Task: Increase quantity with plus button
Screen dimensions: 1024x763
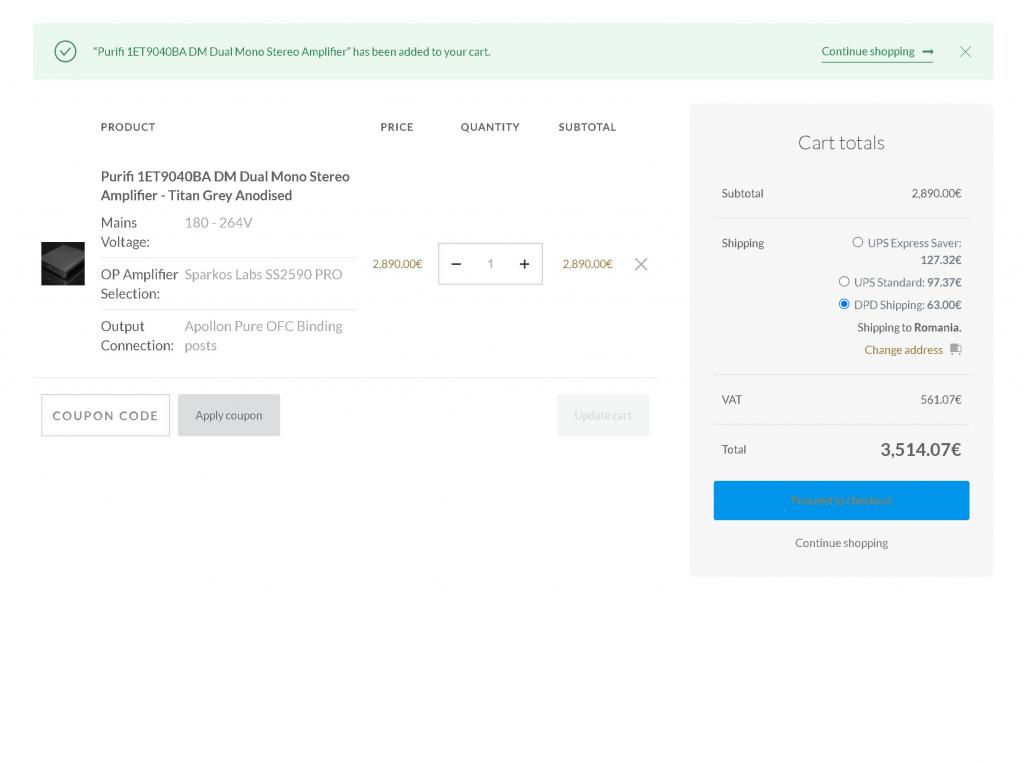Action: pyautogui.click(x=524, y=264)
